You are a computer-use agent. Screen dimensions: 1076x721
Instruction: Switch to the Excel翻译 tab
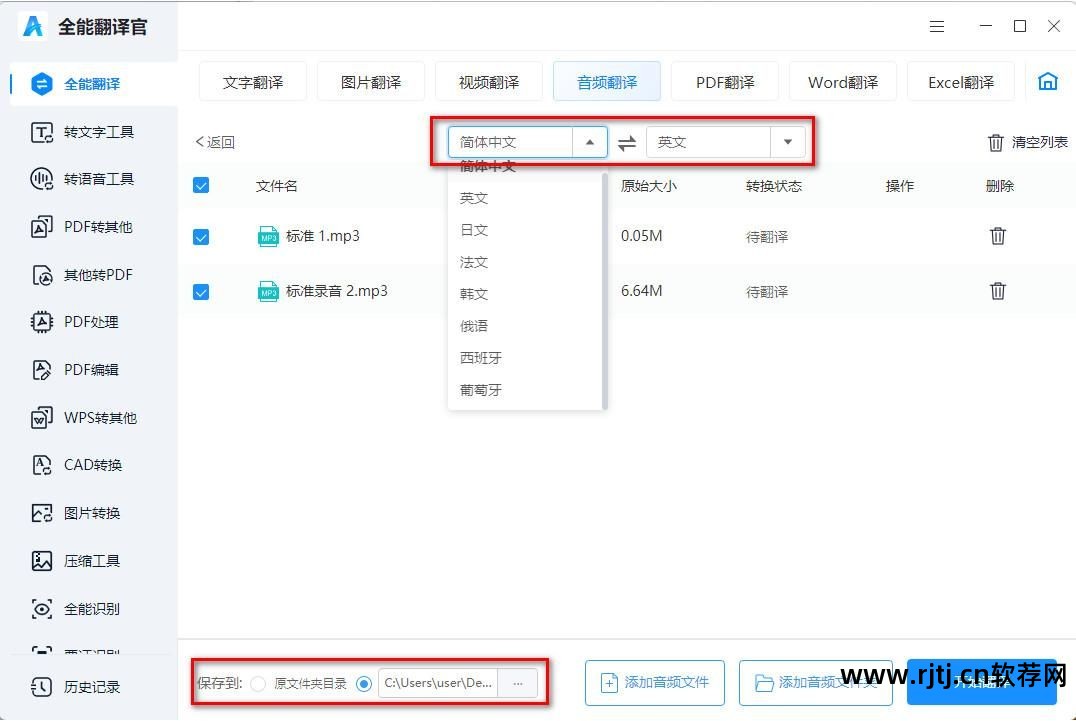[x=961, y=82]
